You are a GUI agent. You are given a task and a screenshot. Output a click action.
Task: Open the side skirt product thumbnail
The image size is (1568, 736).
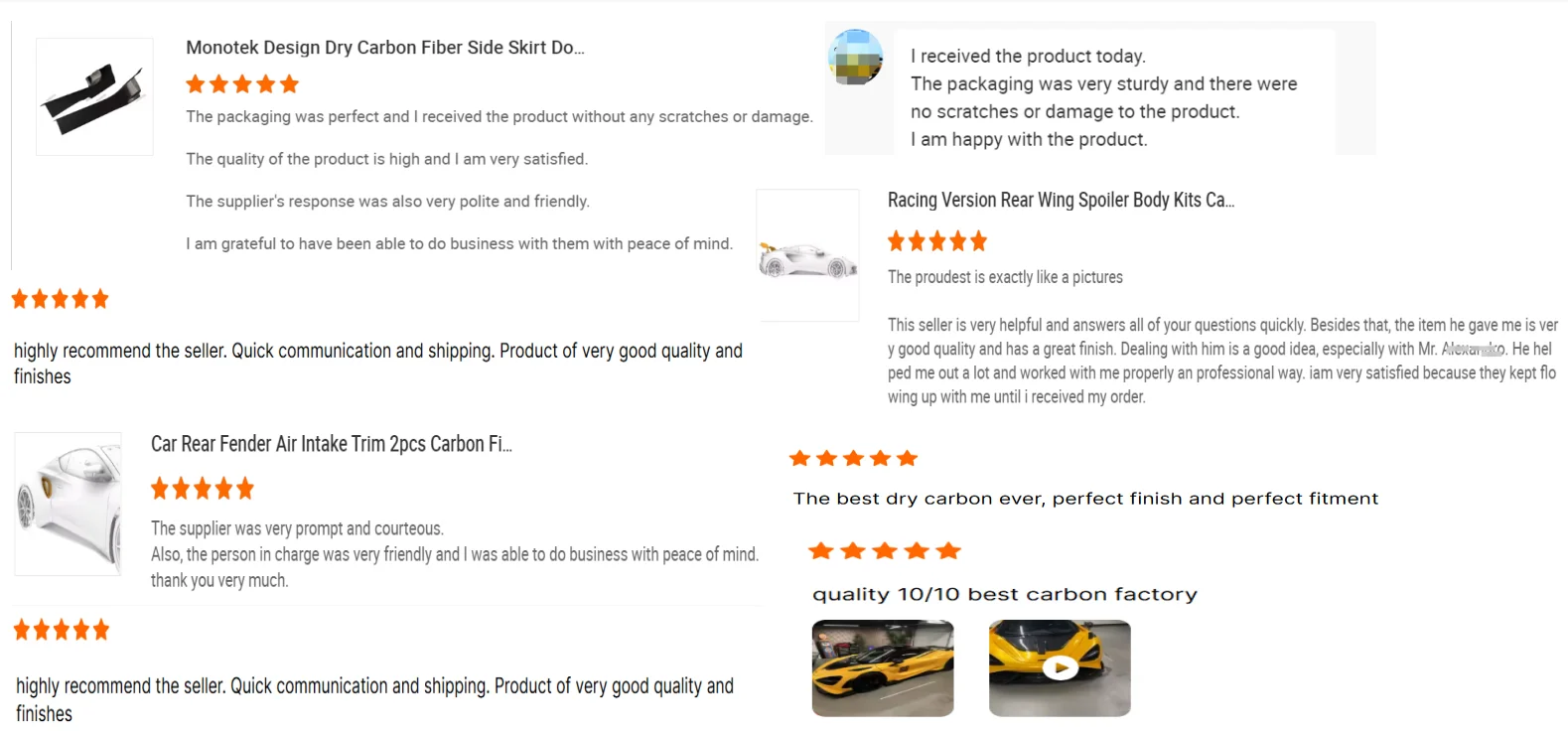click(x=94, y=96)
